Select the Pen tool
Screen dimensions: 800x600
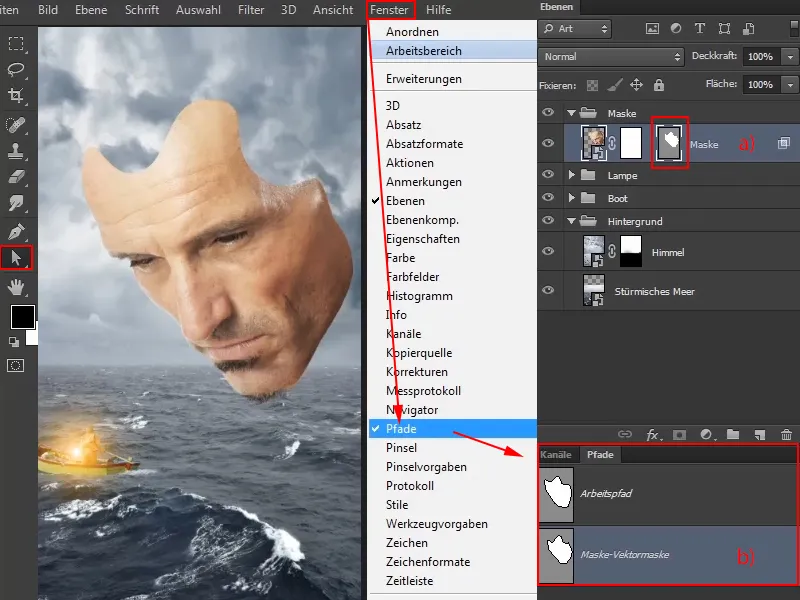tap(16, 232)
